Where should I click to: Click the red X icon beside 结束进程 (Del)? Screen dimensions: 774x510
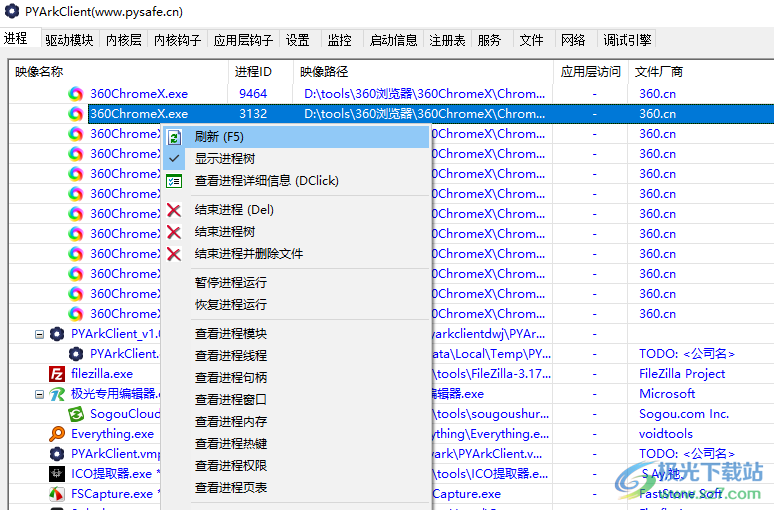coord(174,210)
